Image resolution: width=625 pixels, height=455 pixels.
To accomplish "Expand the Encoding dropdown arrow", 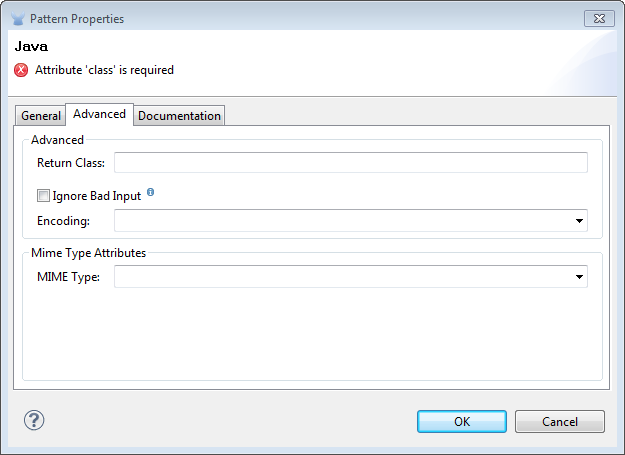I will pyautogui.click(x=579, y=221).
